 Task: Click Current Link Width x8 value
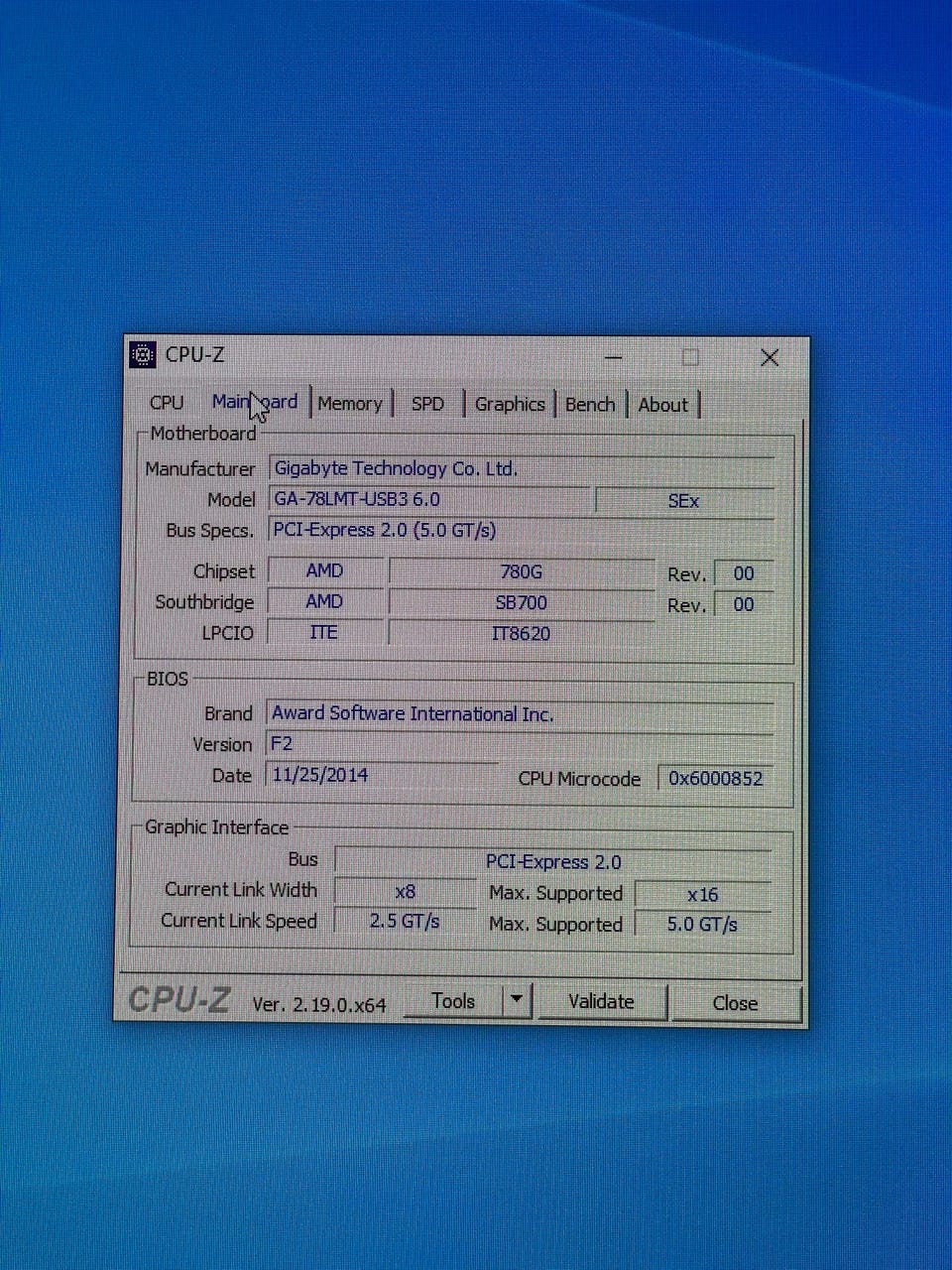coord(405,891)
